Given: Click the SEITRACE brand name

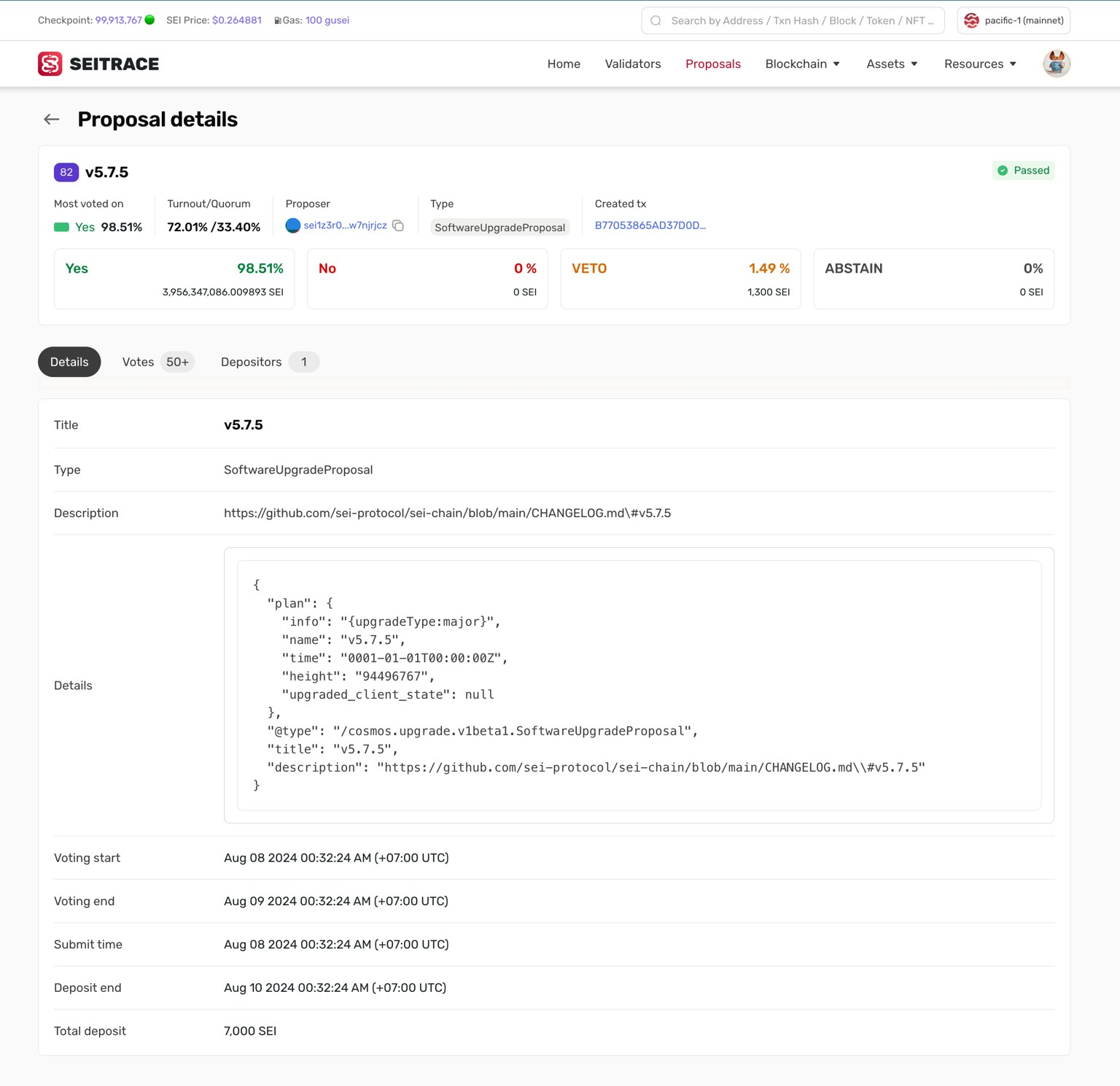Looking at the screenshot, I should click(x=114, y=63).
